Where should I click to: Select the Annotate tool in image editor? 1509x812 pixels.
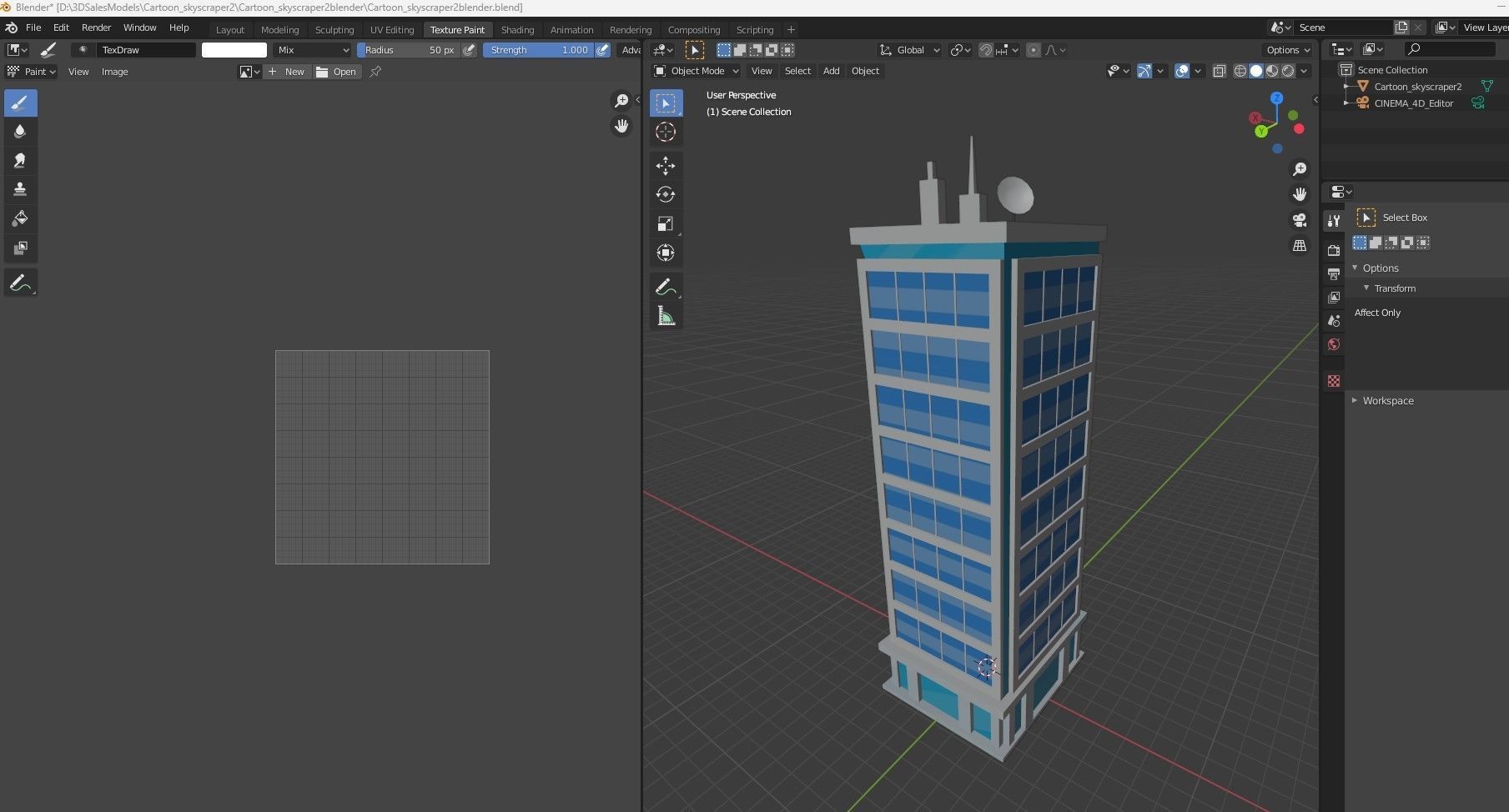pos(20,283)
